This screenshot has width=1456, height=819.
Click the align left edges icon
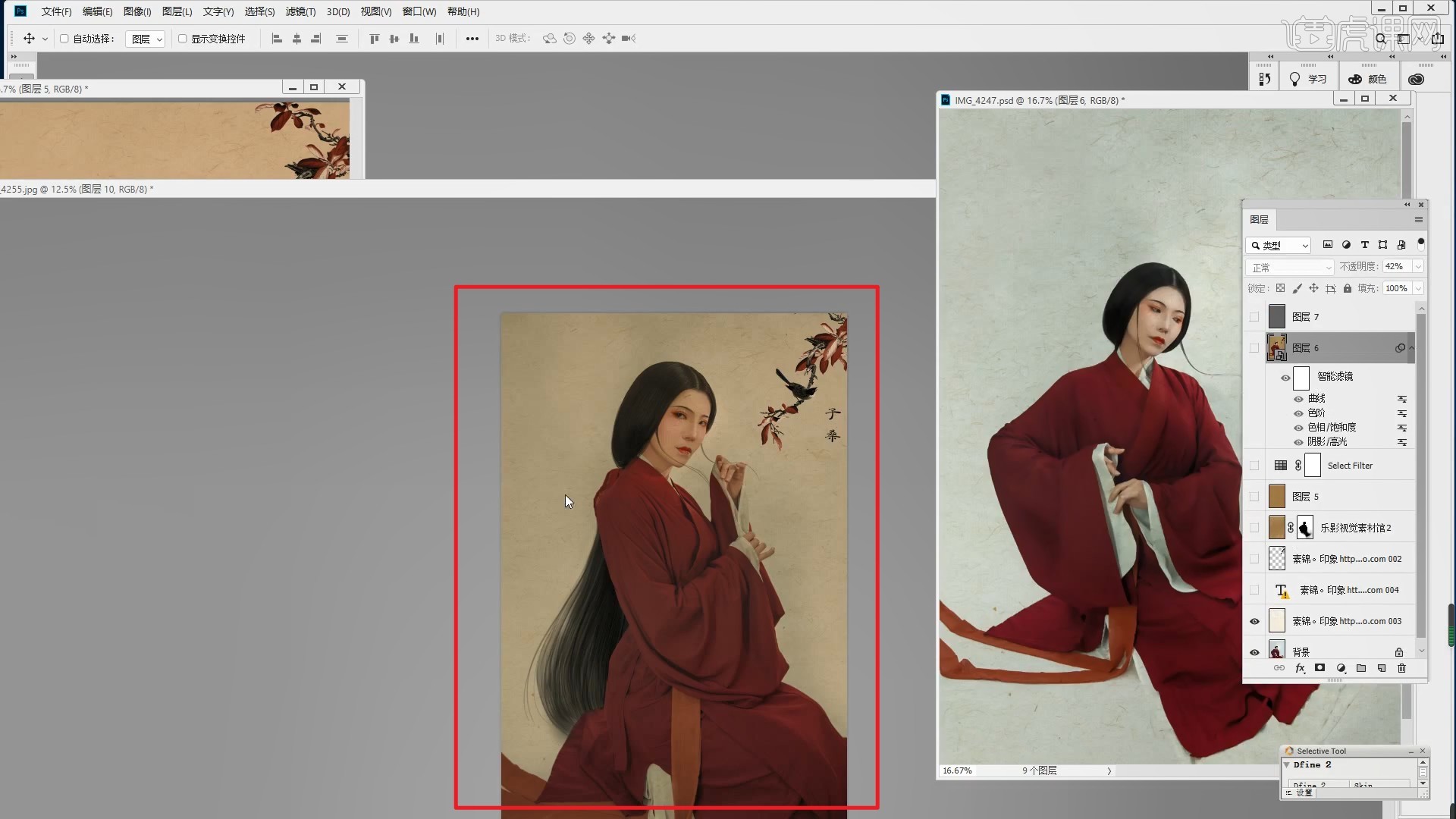tap(277, 39)
